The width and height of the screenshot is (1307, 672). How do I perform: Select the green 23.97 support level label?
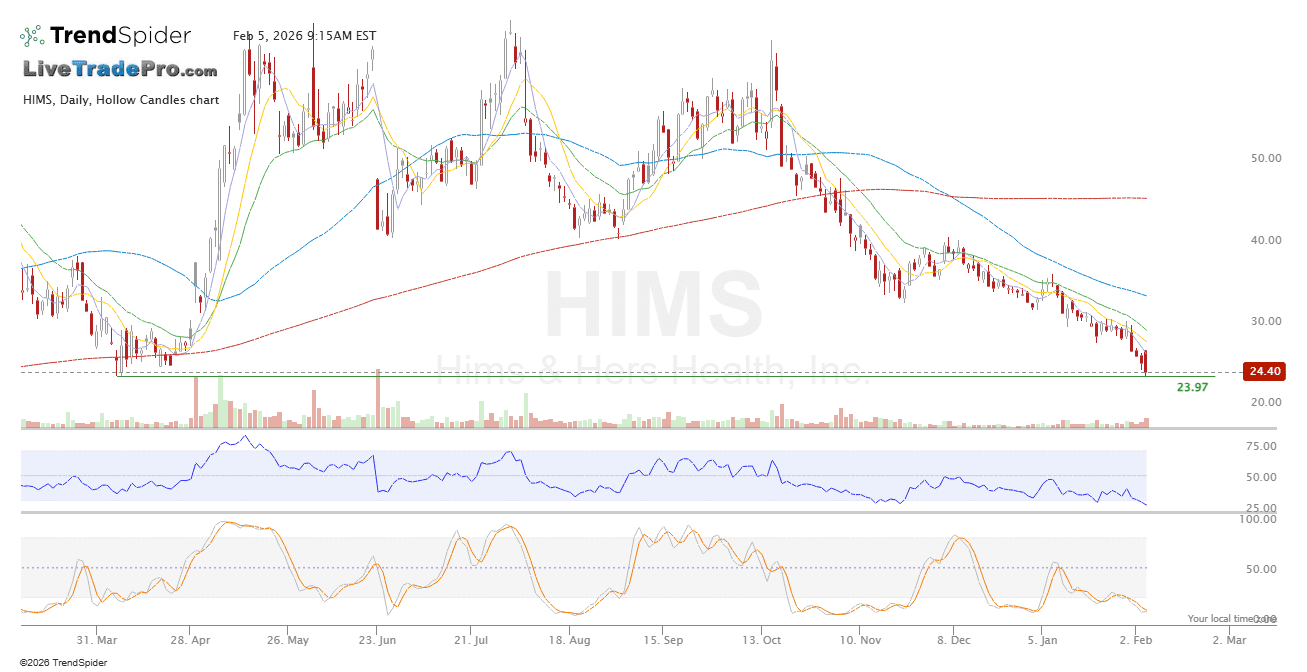point(1192,387)
